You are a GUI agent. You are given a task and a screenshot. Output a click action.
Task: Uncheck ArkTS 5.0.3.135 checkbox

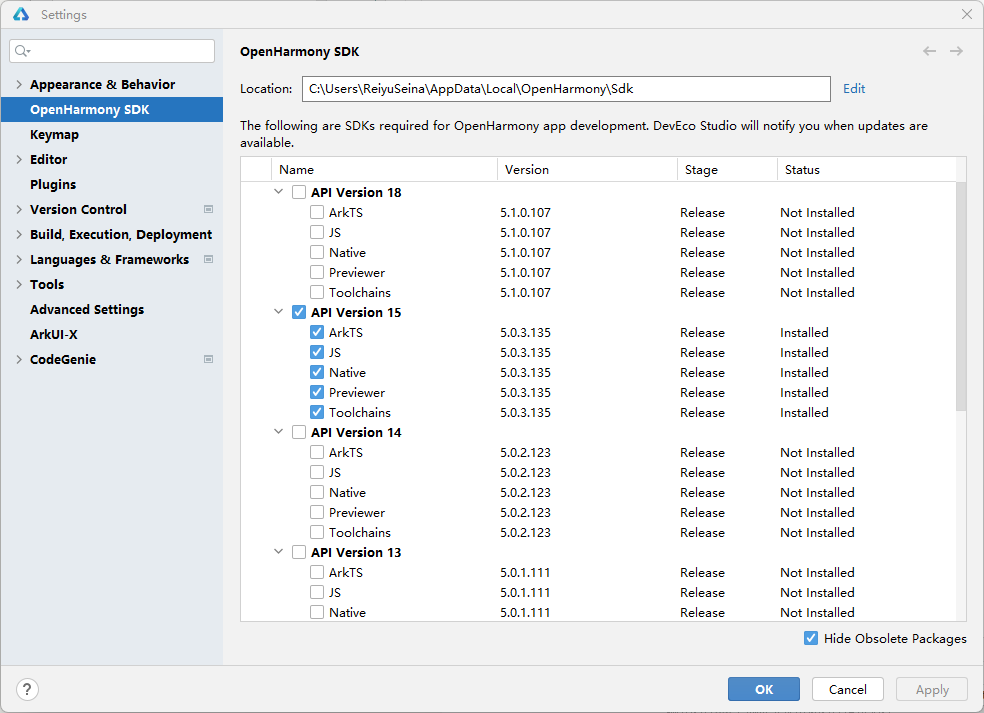[317, 332]
